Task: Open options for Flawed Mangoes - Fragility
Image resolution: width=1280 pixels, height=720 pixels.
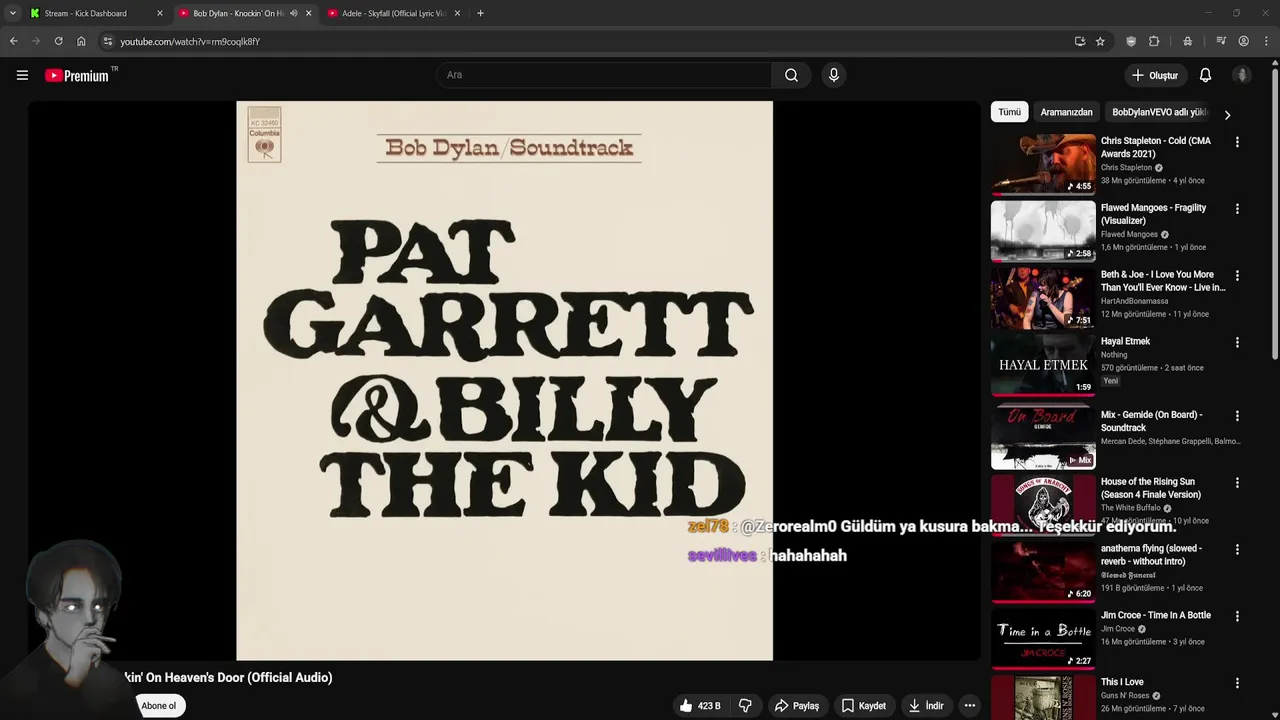Action: pyautogui.click(x=1237, y=209)
